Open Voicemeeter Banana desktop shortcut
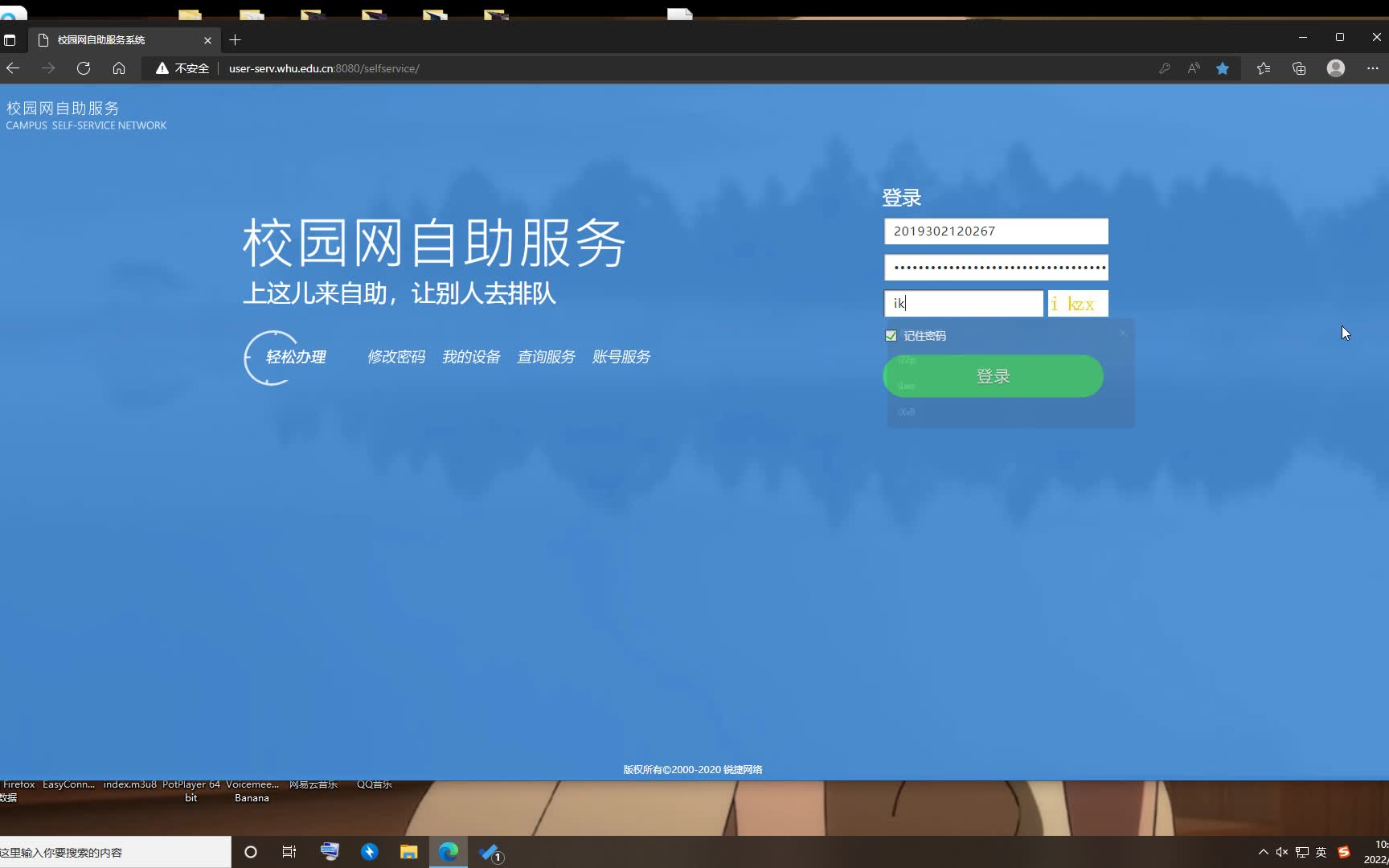Screen dimensions: 1389x868 point(252,792)
